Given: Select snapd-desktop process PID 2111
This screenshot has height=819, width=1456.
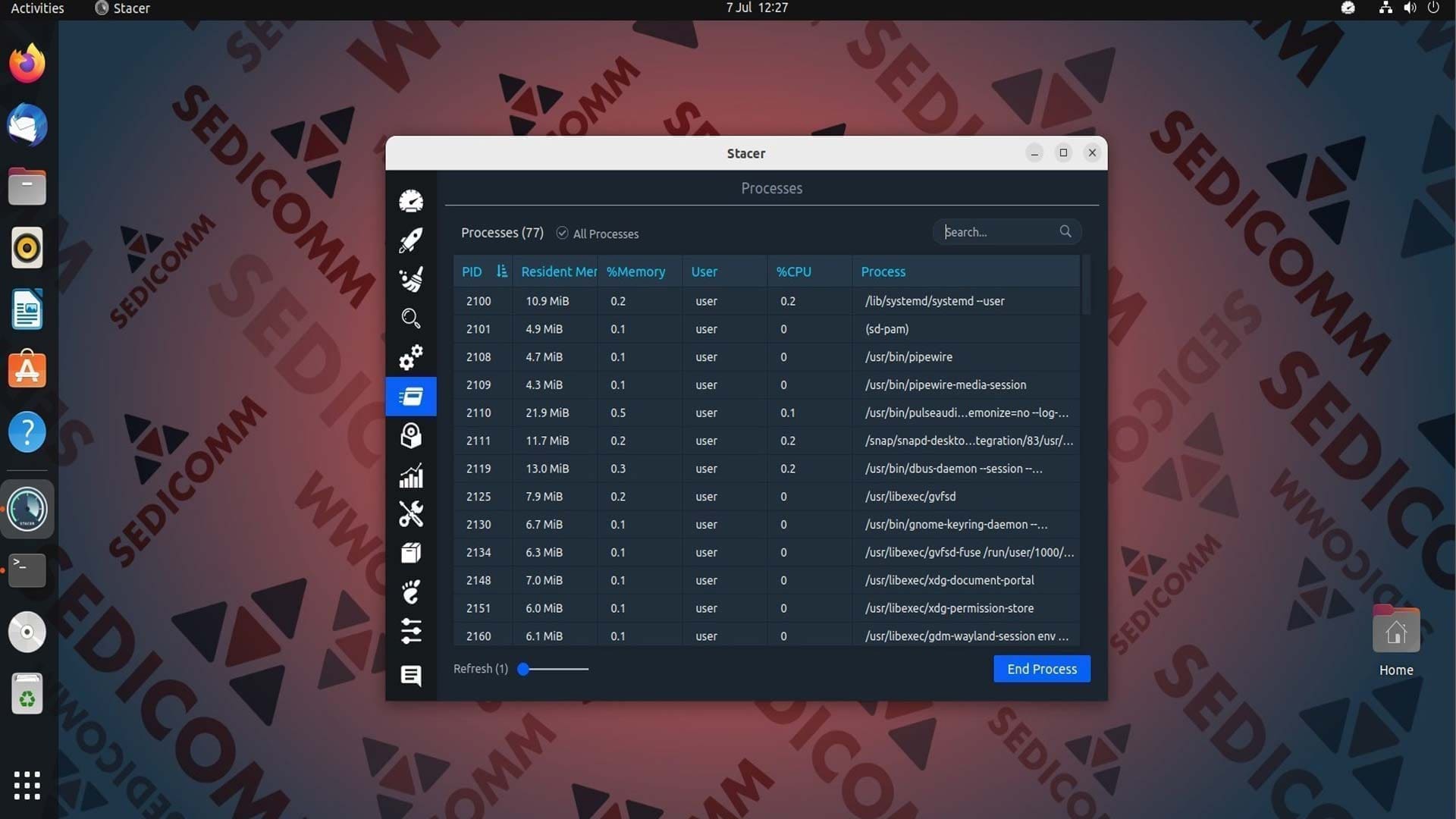Looking at the screenshot, I should click(x=767, y=441).
